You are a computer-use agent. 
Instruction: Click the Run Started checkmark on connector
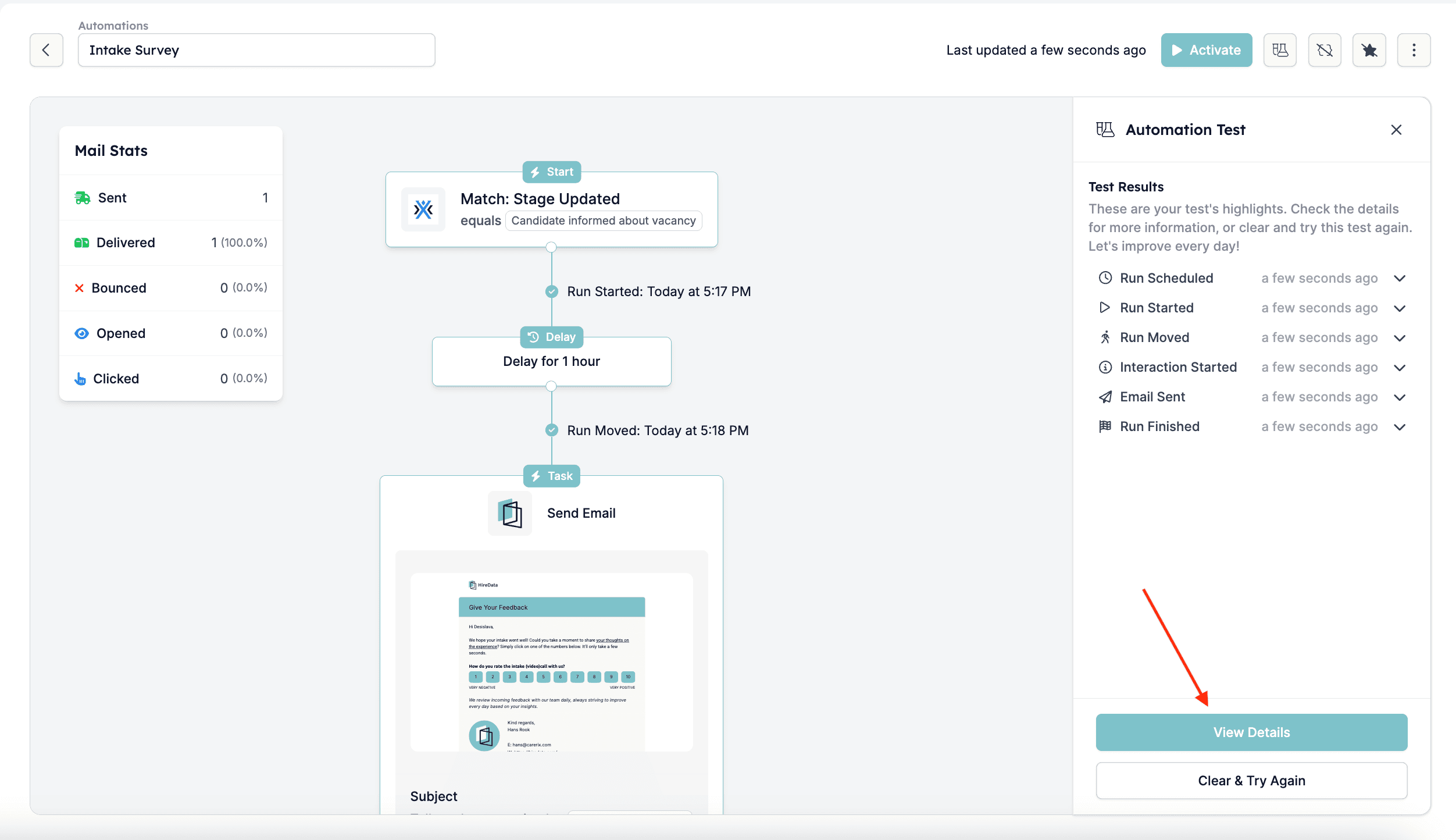click(x=551, y=291)
